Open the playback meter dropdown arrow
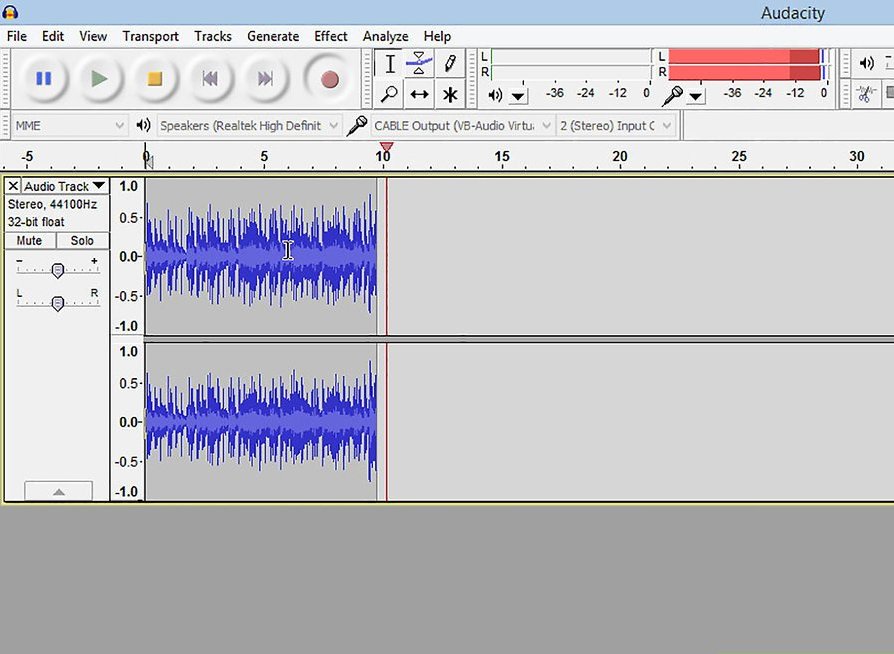The image size is (894, 654). click(x=518, y=96)
